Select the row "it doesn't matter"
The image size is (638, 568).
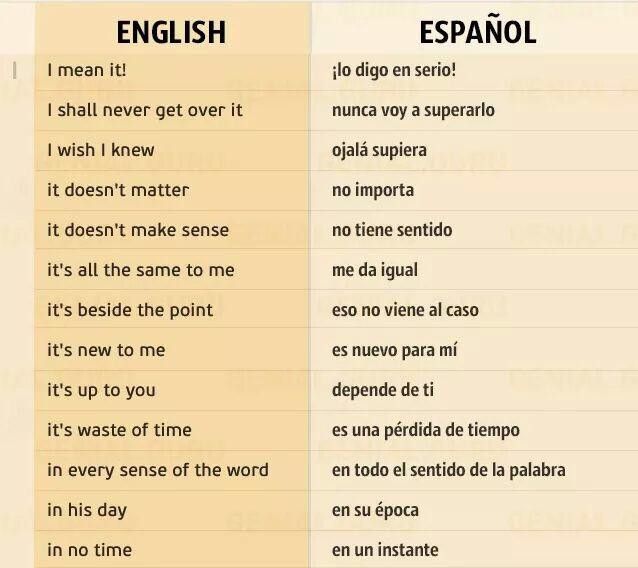pyautogui.click(x=118, y=190)
